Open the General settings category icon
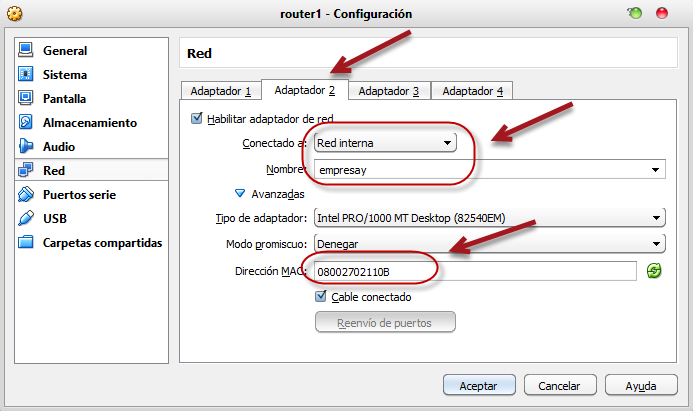Image resolution: width=693 pixels, height=411 pixels. pyautogui.click(x=26, y=51)
